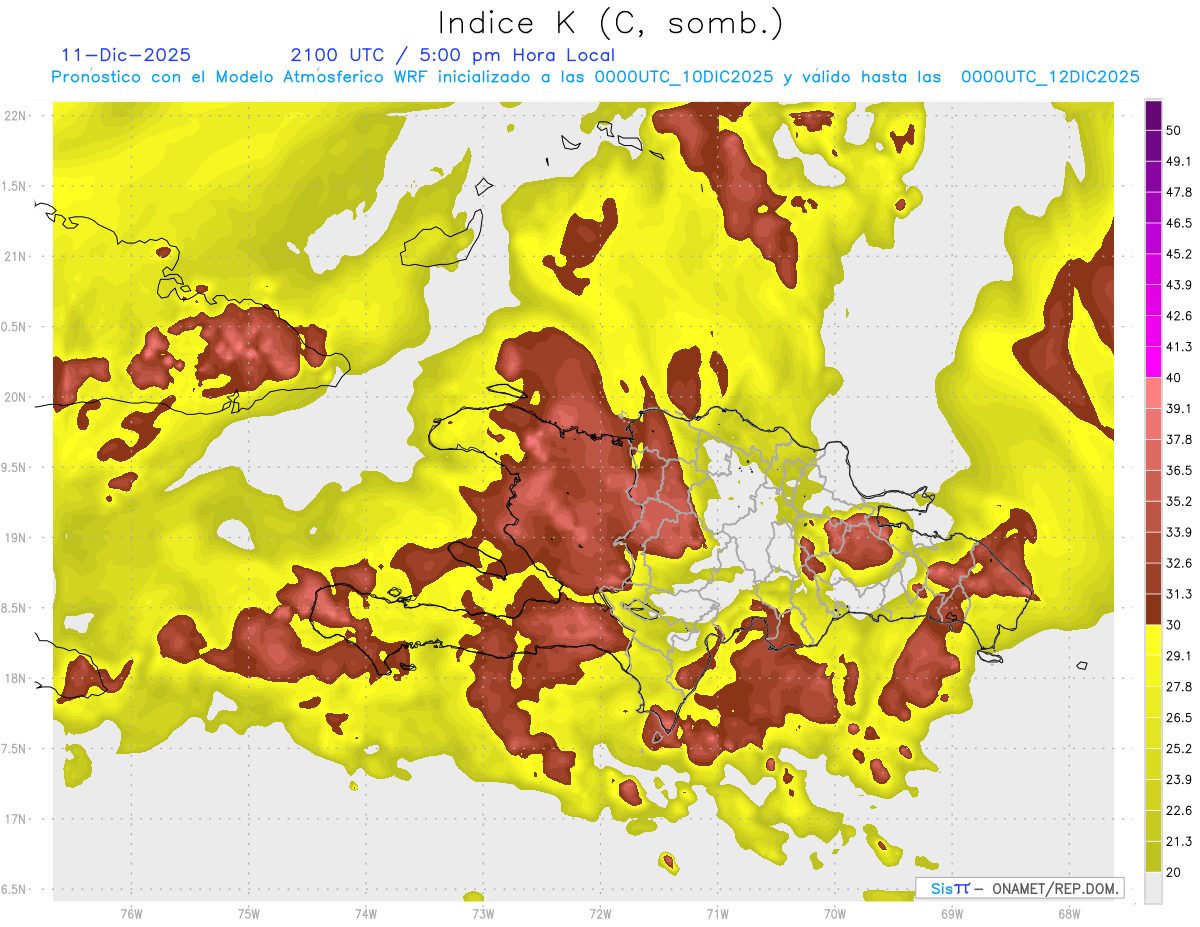Click the colorbar value 42.6
The height and width of the screenshot is (927, 1200).
point(1179,317)
